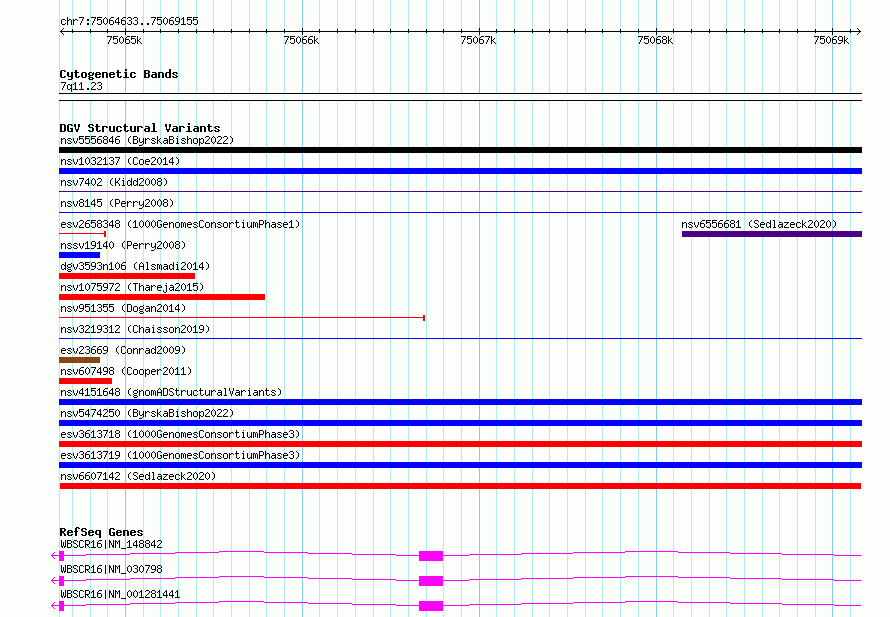This screenshot has width=890, height=617.
Task: Click the purple nsv6556681 Sedlazeck2020 variant bar
Action: [771, 234]
